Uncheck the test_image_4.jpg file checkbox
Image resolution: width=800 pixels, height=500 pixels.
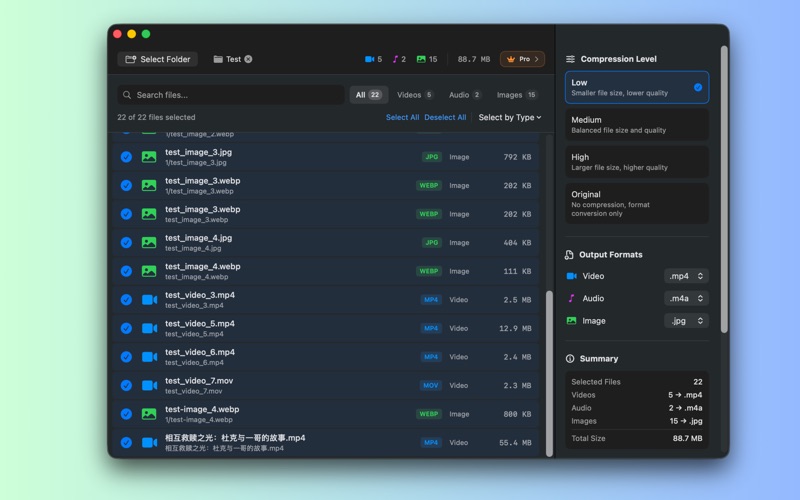[126, 243]
